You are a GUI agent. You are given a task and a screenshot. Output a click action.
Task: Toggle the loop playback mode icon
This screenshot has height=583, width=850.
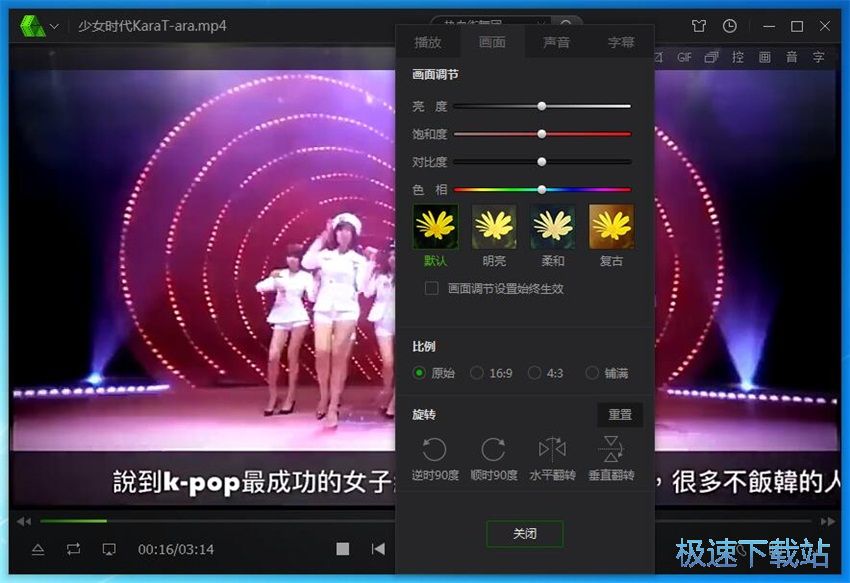73,549
